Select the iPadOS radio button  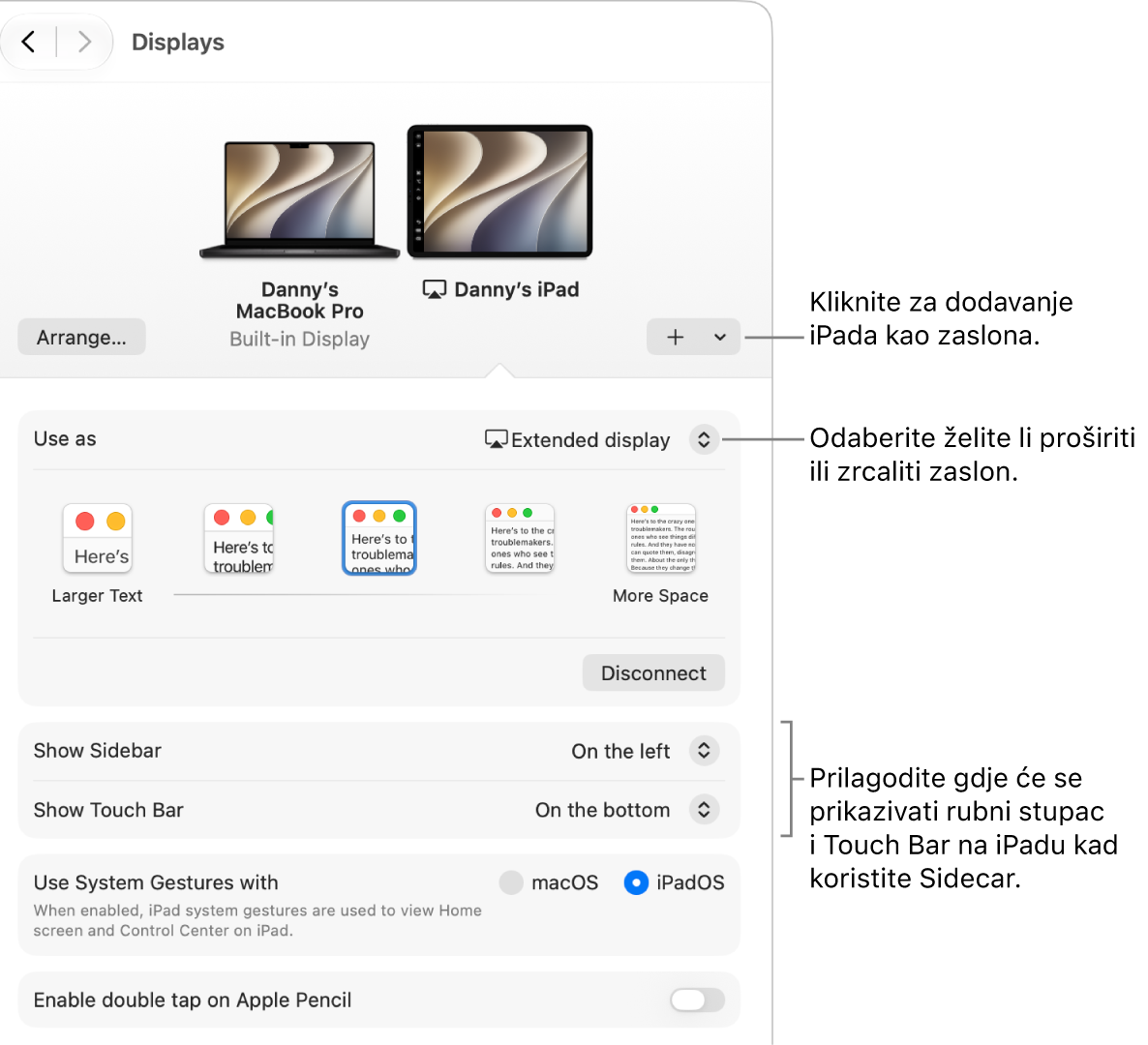(x=636, y=882)
